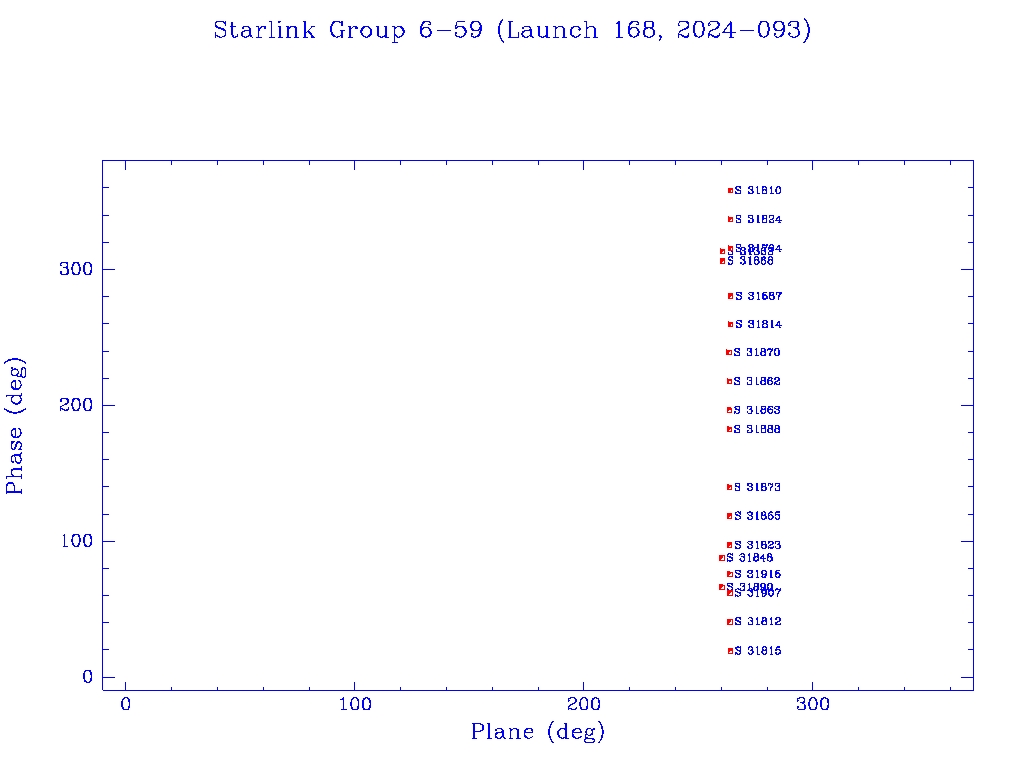Select the S 31873 red marker
The height and width of the screenshot is (768, 1024).
click(730, 487)
